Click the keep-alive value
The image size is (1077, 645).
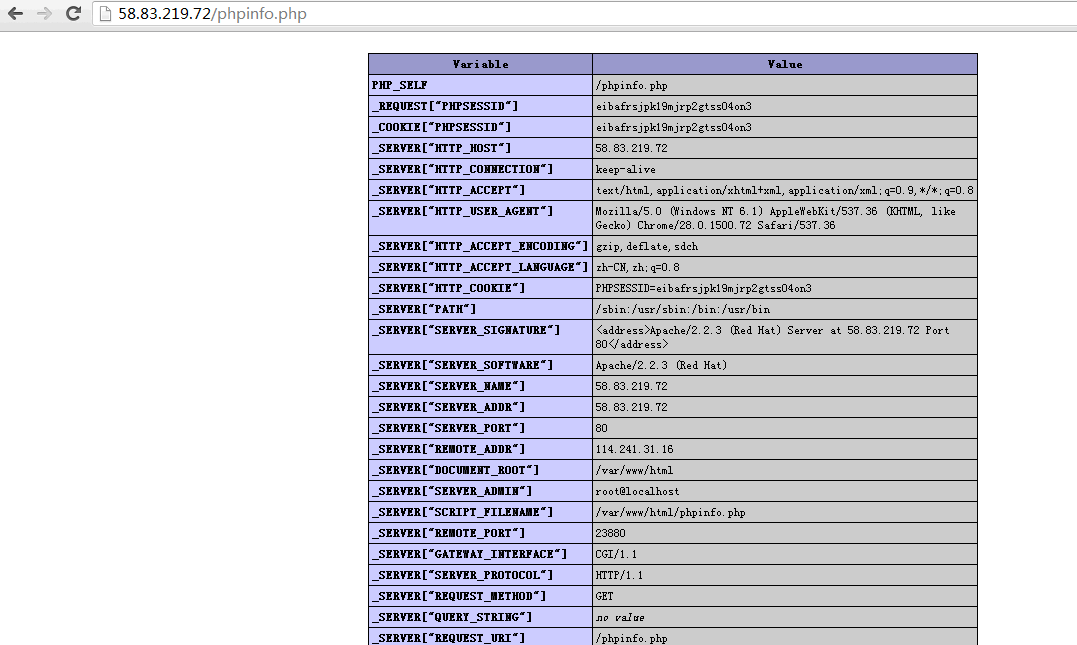[625, 170]
